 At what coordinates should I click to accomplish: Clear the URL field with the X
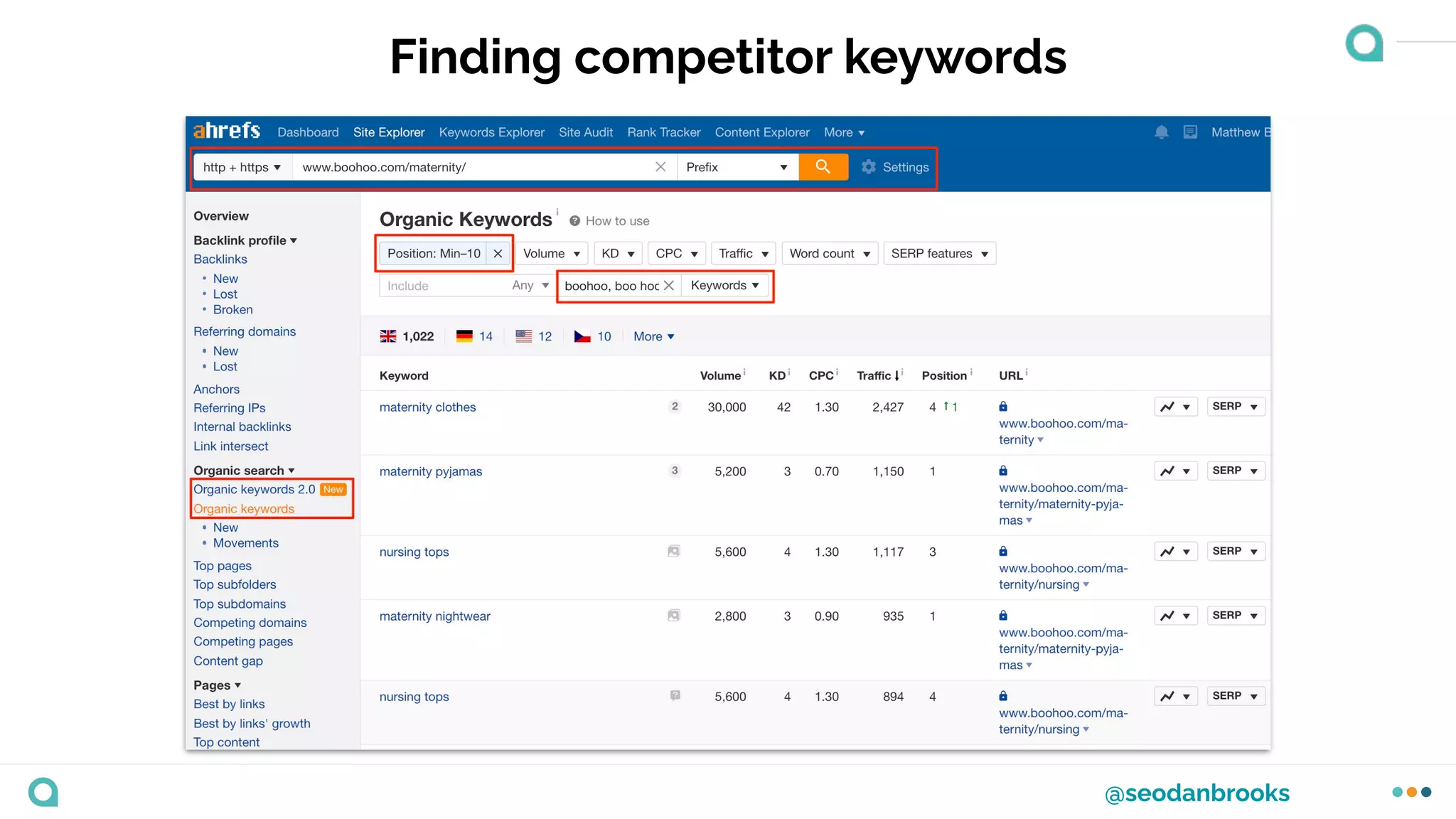(660, 167)
